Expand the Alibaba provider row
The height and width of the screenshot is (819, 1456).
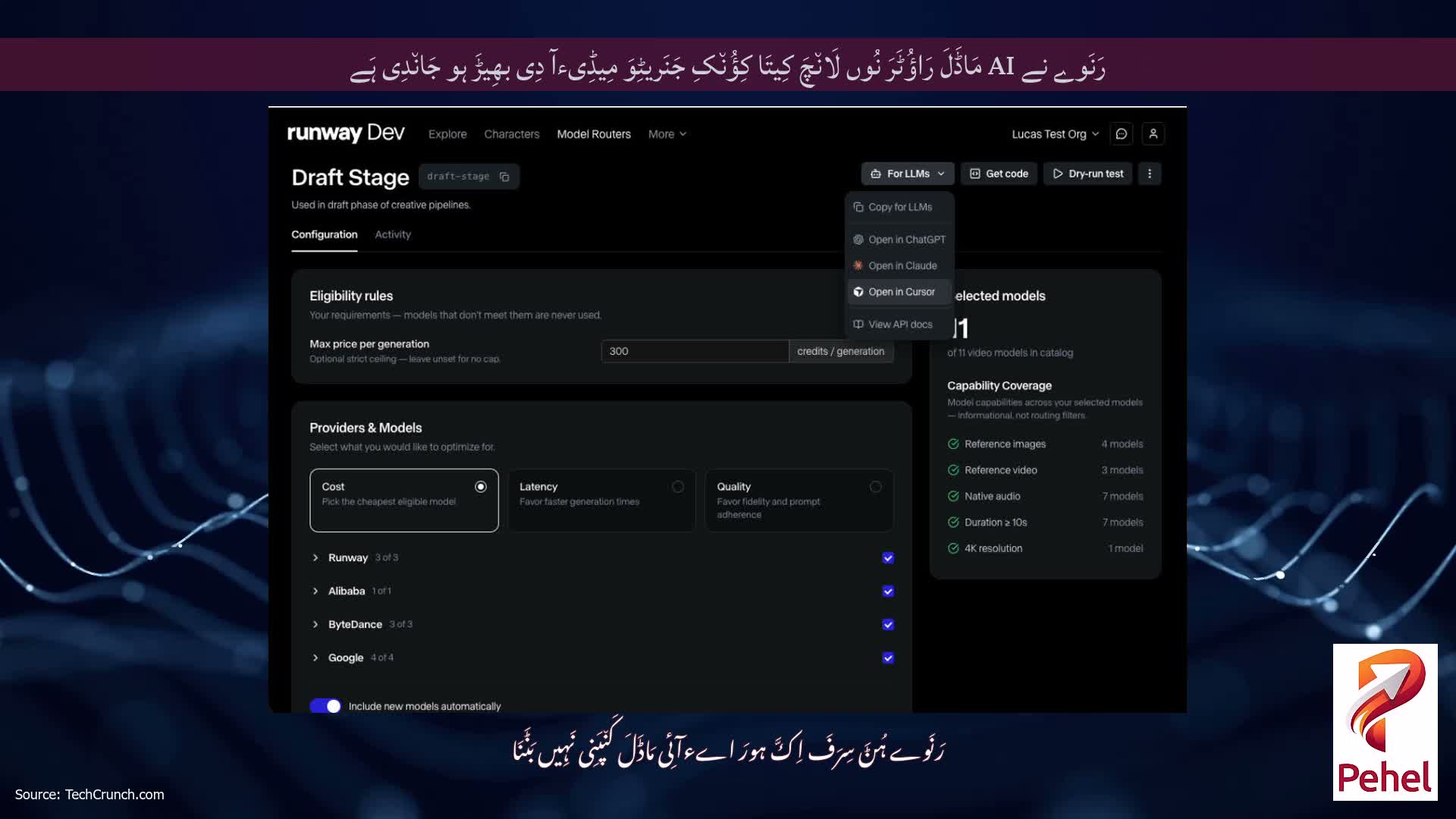315,591
